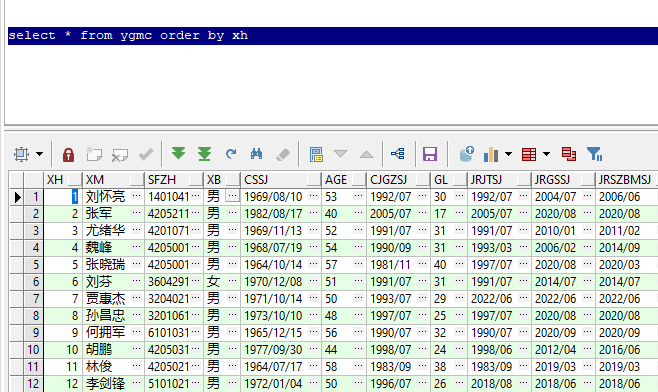This screenshot has width=658, height=392.
Task: Open the grid select-mode tool
Action: coord(21,154)
